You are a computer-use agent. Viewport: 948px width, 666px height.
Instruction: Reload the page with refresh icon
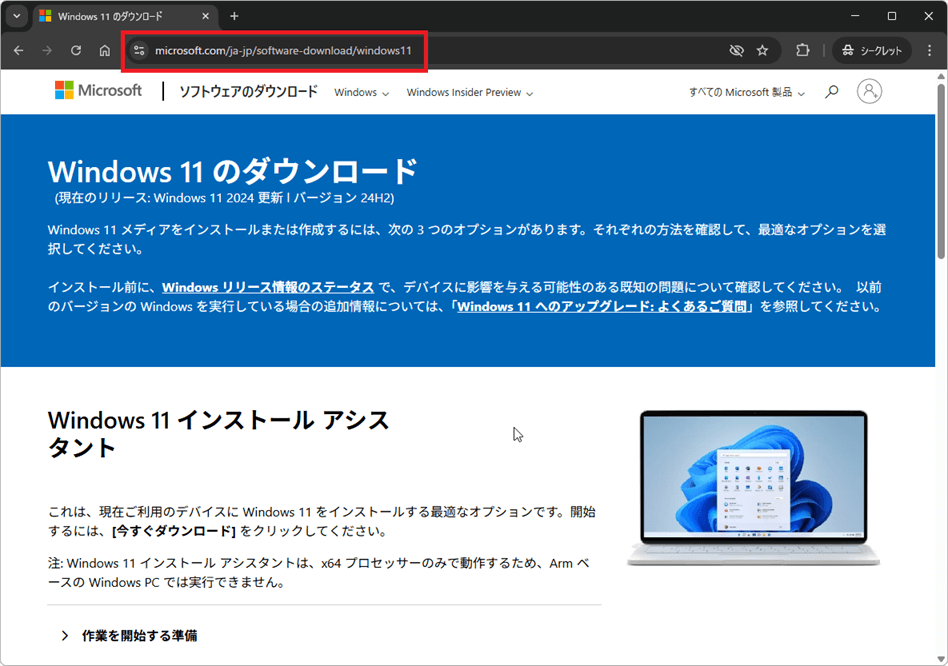pos(76,50)
